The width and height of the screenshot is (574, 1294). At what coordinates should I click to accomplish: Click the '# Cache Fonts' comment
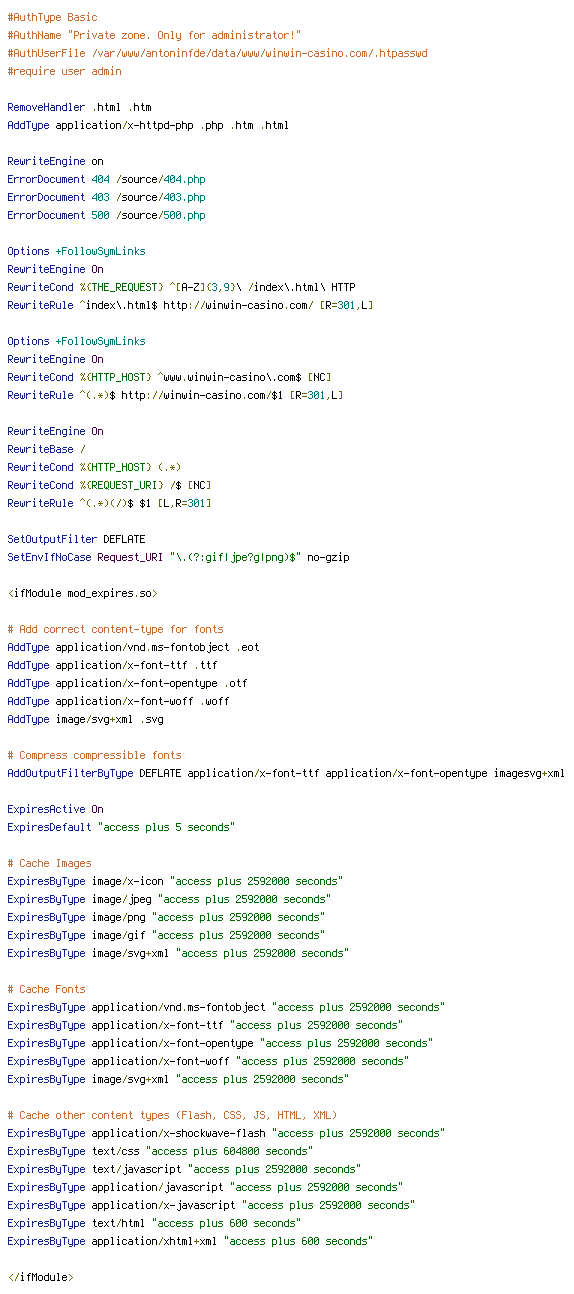46,989
